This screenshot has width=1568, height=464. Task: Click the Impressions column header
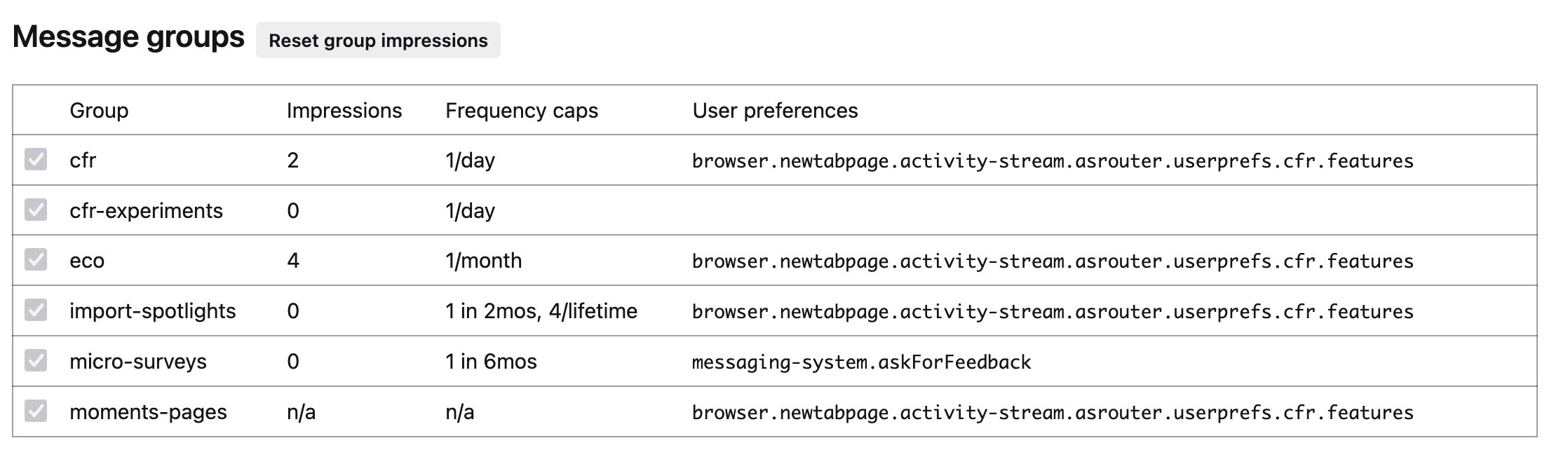pos(344,111)
